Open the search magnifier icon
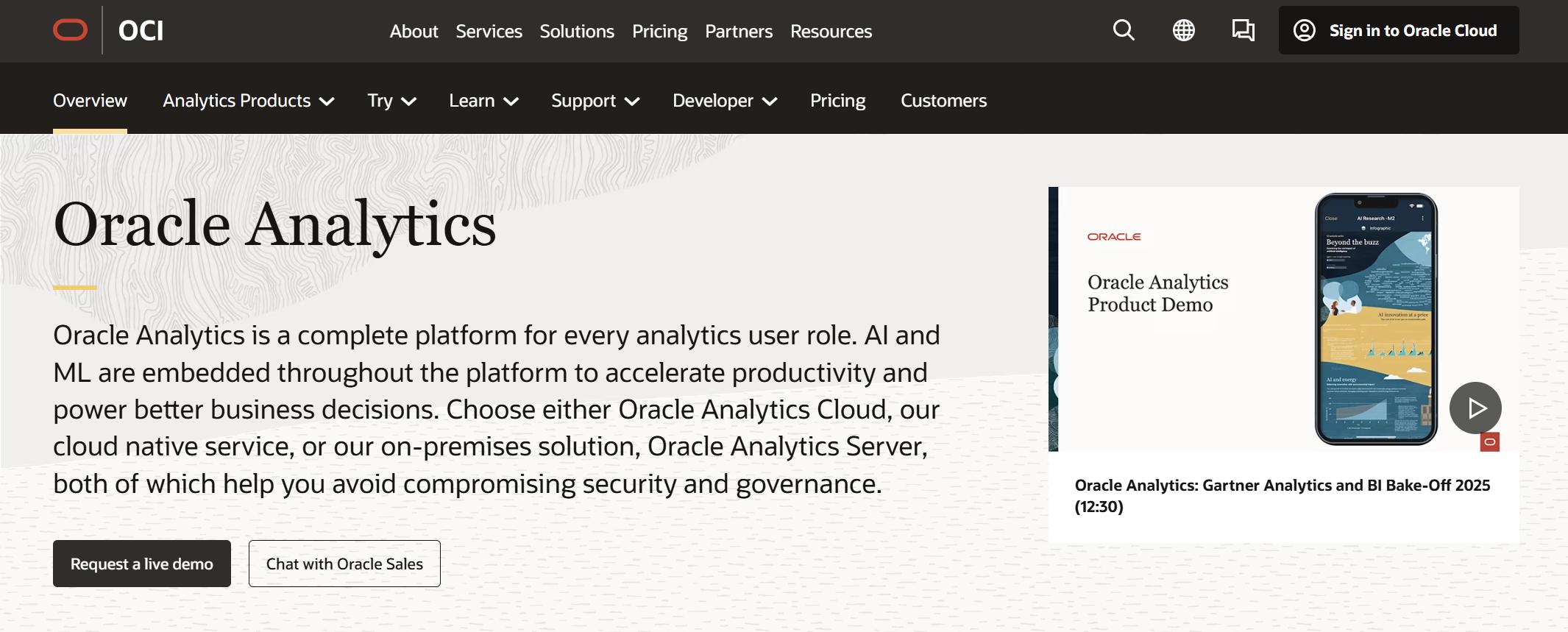Viewport: 1568px width, 632px height. (x=1124, y=30)
